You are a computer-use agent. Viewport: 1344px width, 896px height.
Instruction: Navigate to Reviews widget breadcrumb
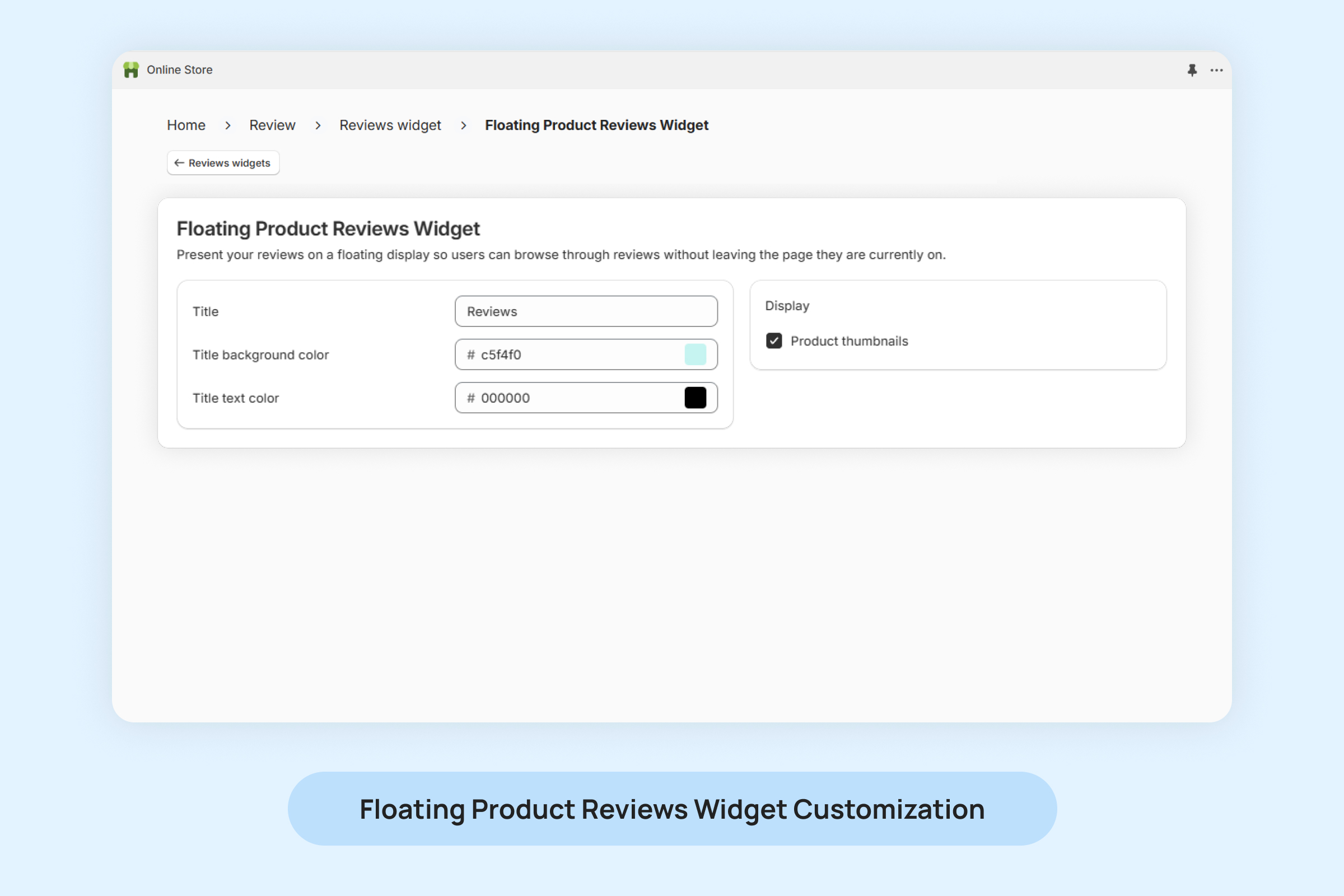[x=390, y=125]
